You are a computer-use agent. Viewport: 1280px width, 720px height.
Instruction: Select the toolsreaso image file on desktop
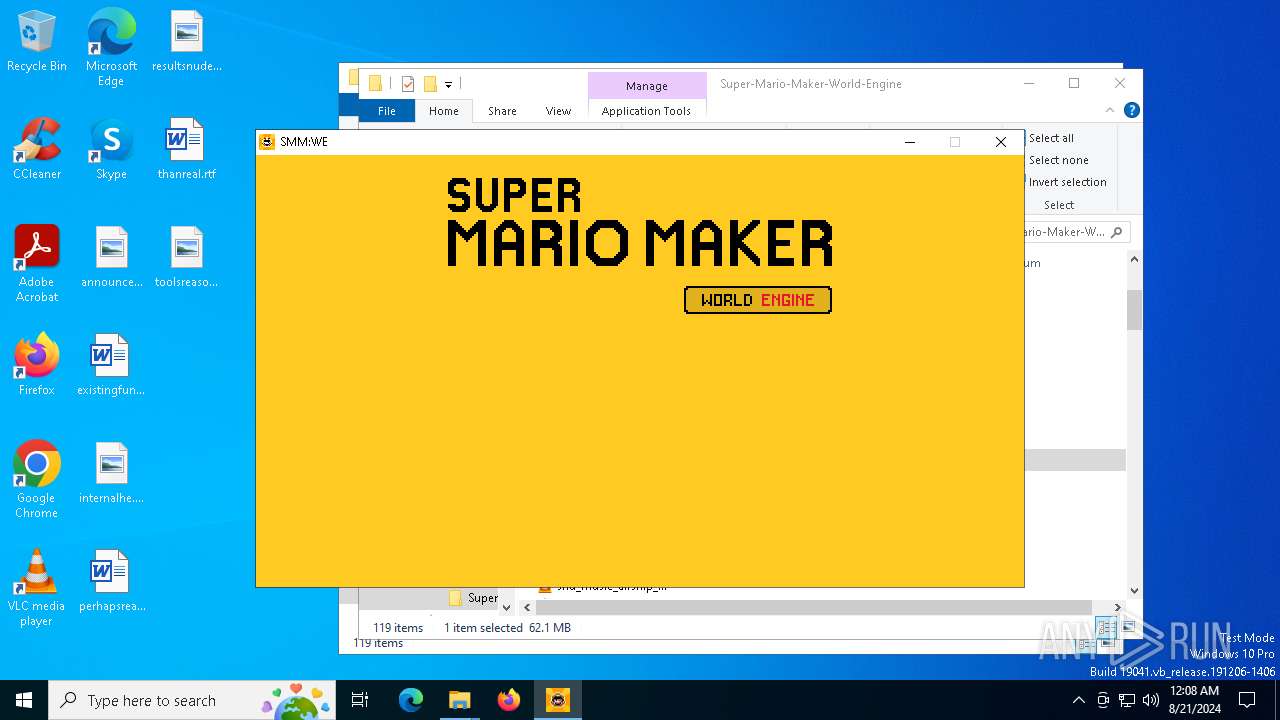187,258
